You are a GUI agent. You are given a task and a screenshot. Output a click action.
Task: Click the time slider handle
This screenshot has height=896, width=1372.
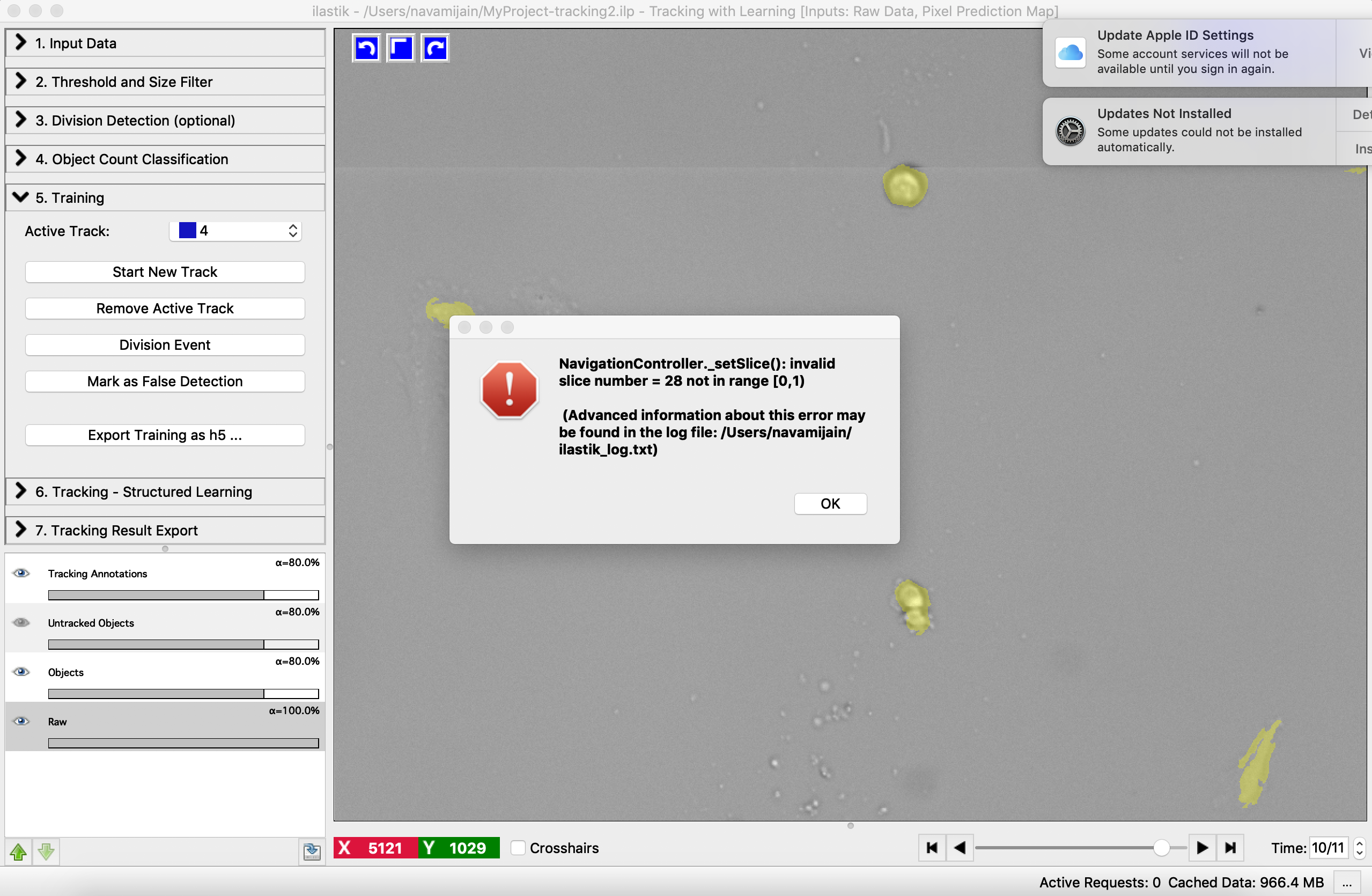[x=1162, y=848]
